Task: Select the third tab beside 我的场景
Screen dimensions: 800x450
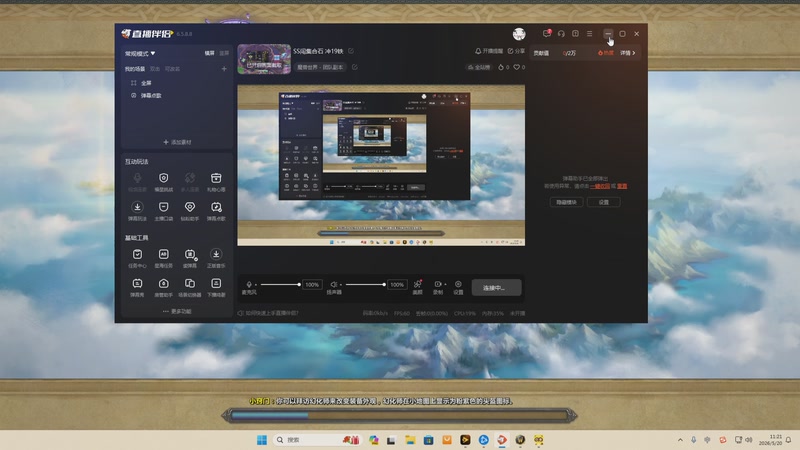Action: coord(172,68)
